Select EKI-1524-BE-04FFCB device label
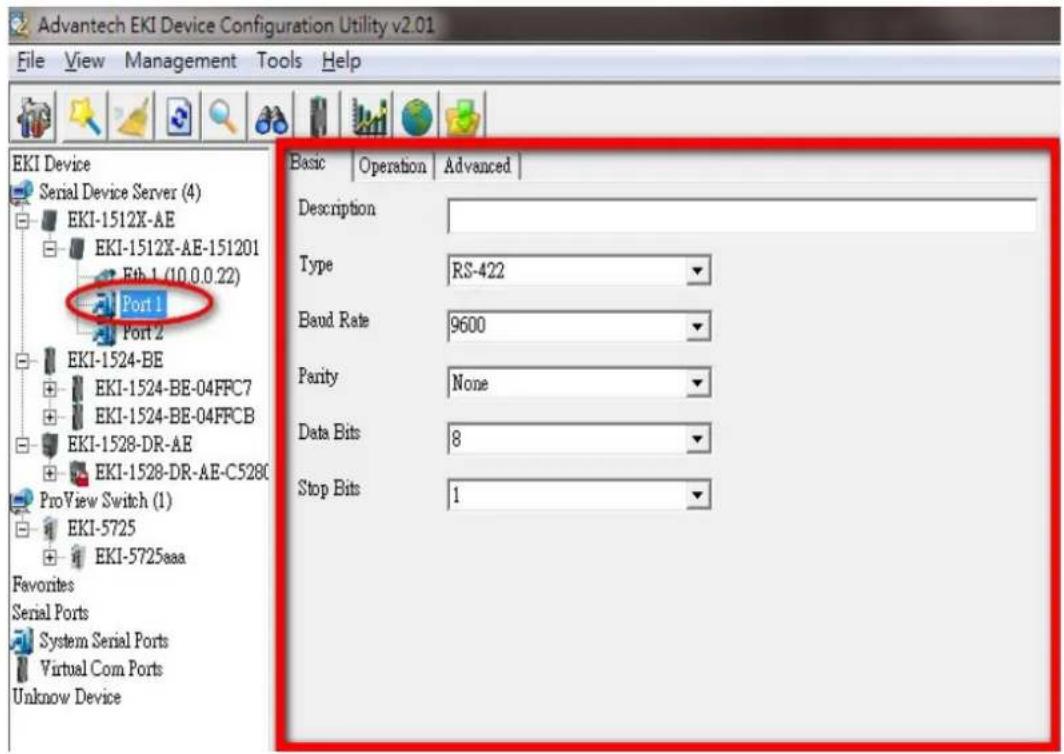Screen dimensions: 1064x754 point(174,417)
